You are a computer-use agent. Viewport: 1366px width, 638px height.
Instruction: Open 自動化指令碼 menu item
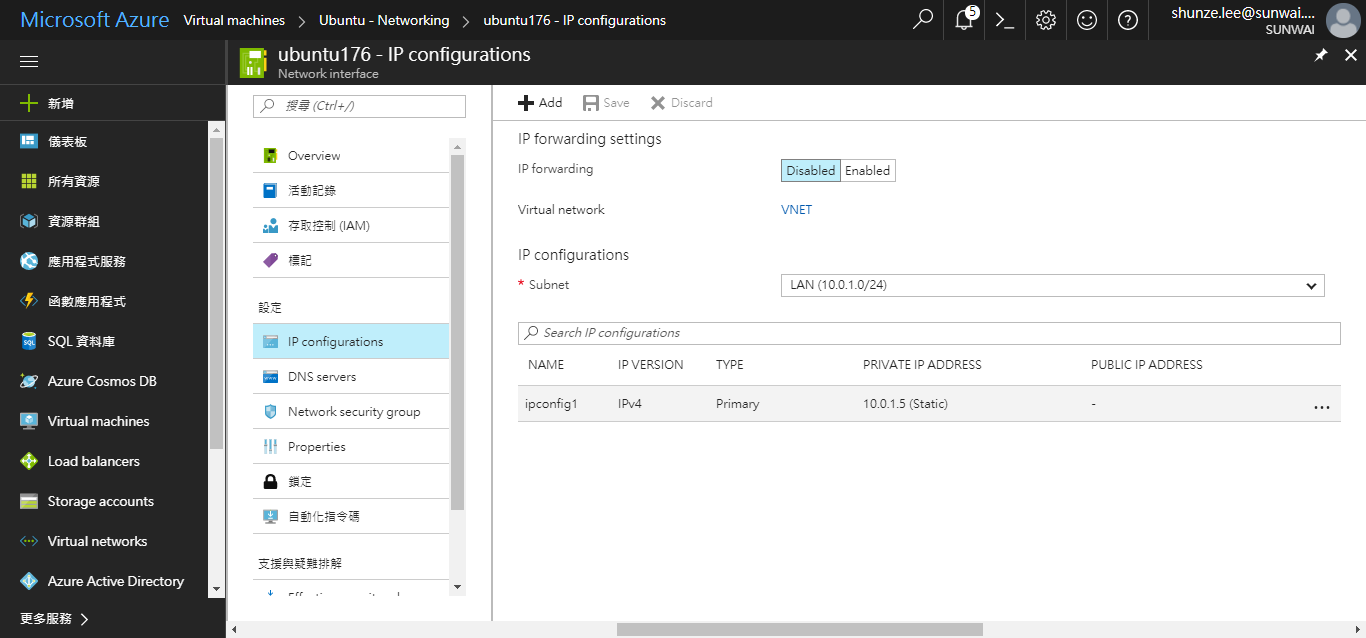[x=351, y=517]
